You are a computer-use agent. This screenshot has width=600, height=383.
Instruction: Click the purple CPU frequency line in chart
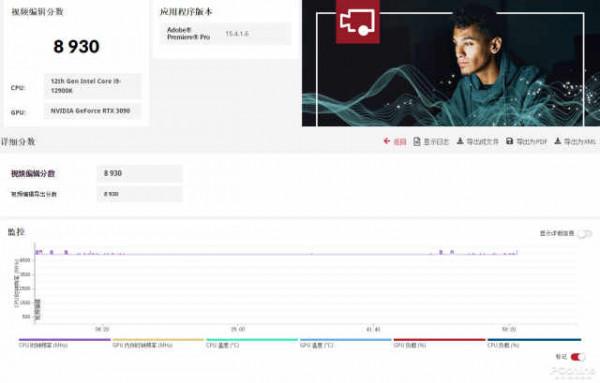(x=276, y=253)
